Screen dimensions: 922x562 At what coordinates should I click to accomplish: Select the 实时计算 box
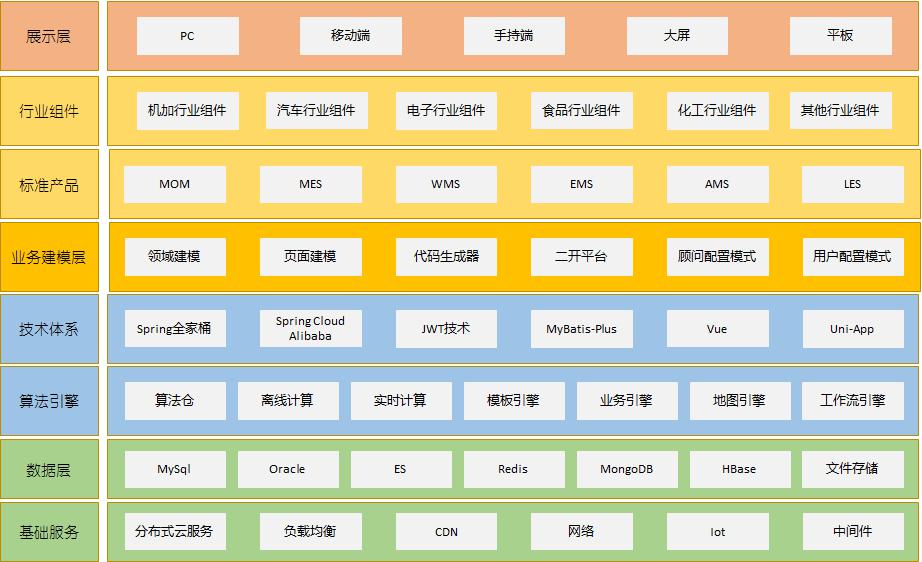pyautogui.click(x=401, y=401)
